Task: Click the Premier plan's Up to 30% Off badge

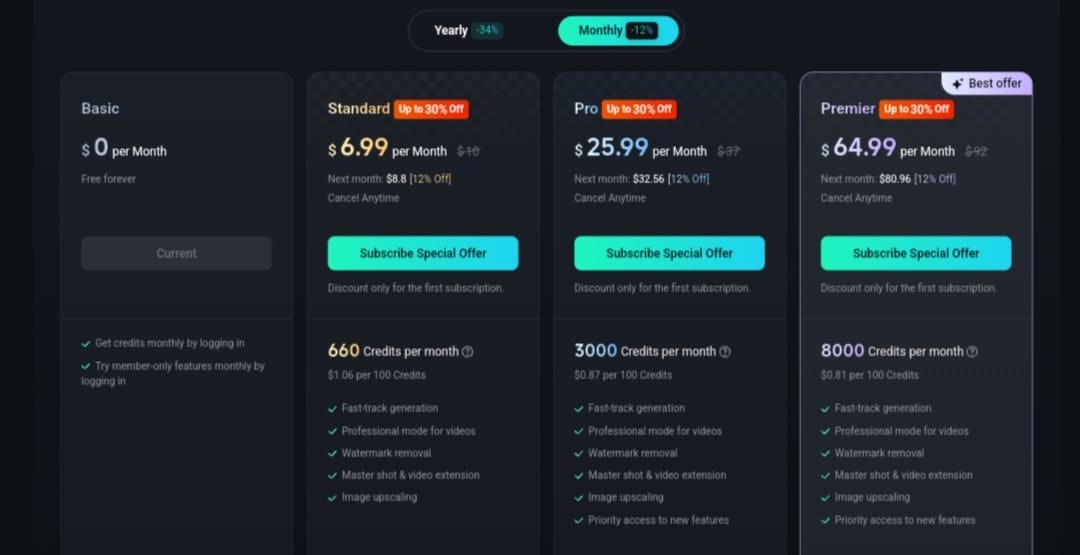Action: coord(916,109)
